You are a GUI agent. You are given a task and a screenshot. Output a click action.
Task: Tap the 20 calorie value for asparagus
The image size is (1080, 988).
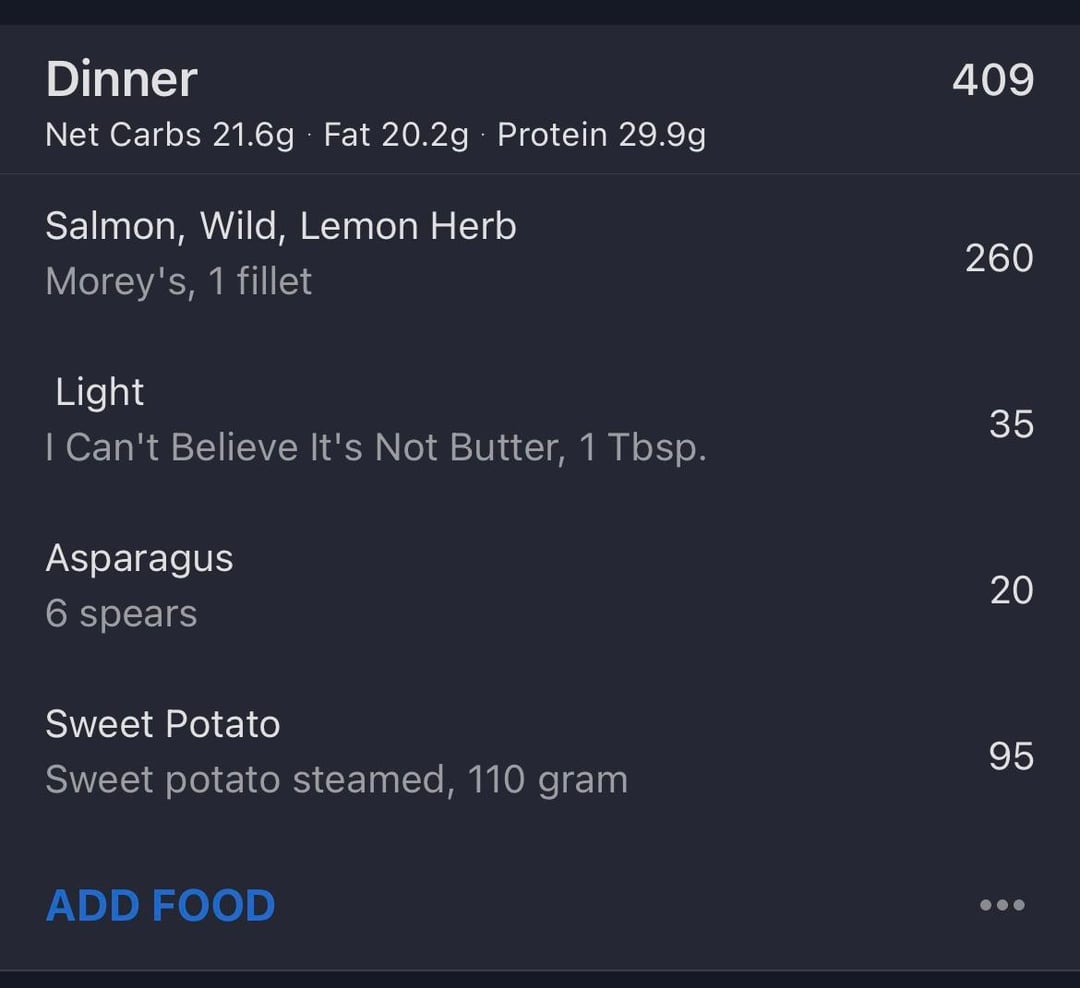(x=1011, y=590)
